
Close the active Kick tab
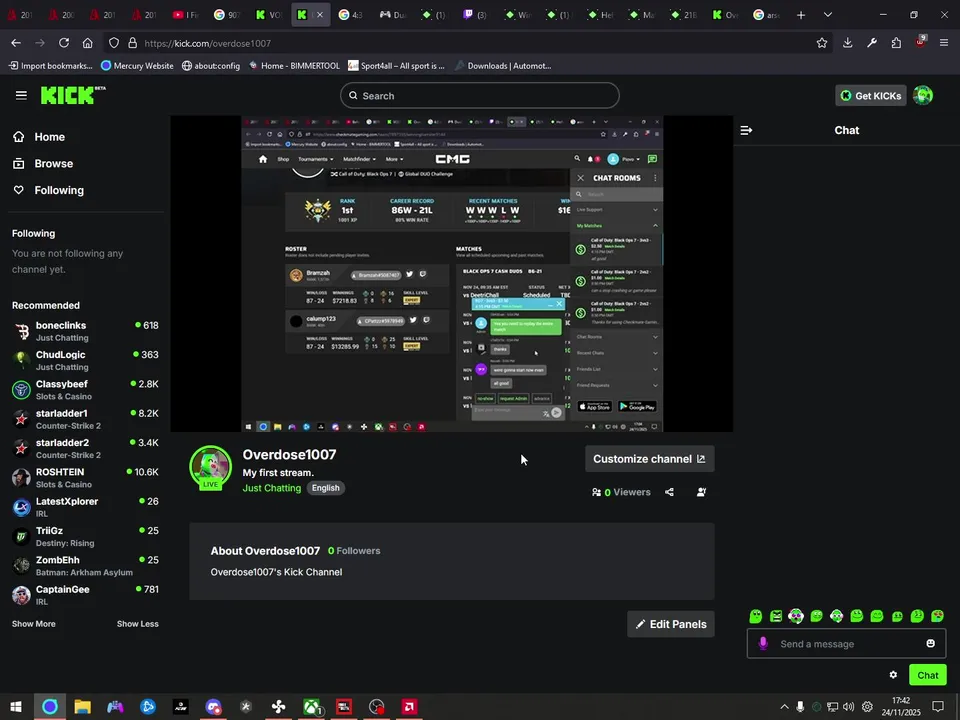point(319,15)
